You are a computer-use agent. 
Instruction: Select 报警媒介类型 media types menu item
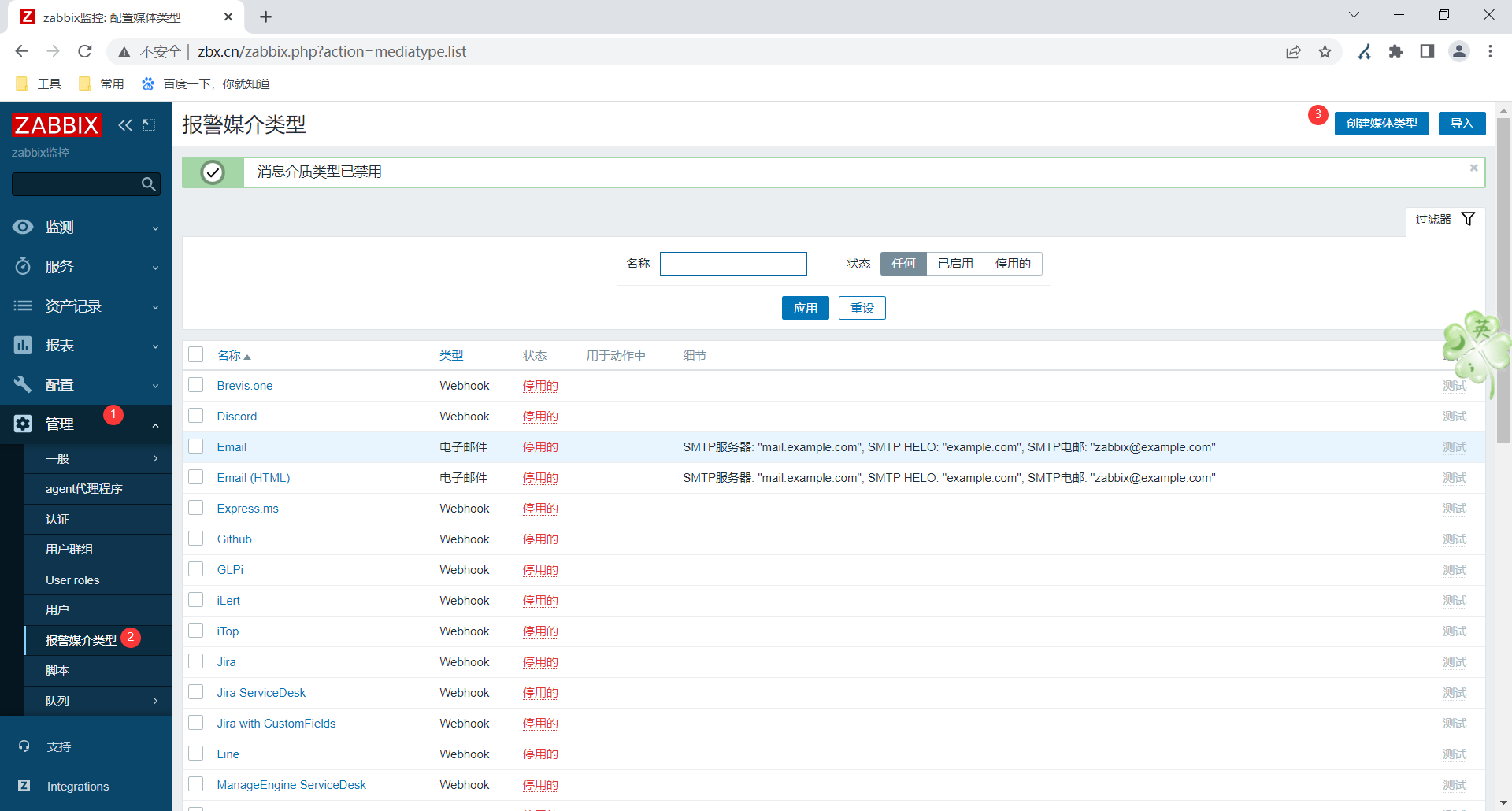click(x=98, y=641)
